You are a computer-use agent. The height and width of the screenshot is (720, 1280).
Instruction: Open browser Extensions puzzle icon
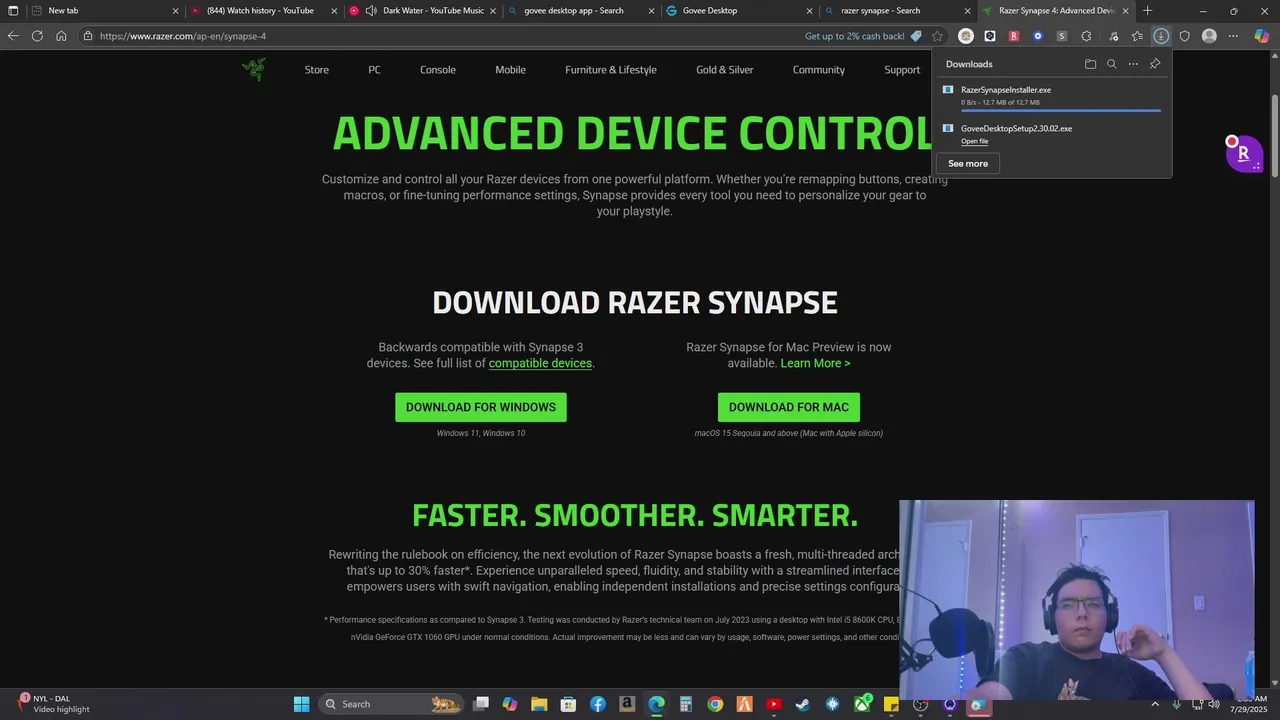click(x=1087, y=36)
